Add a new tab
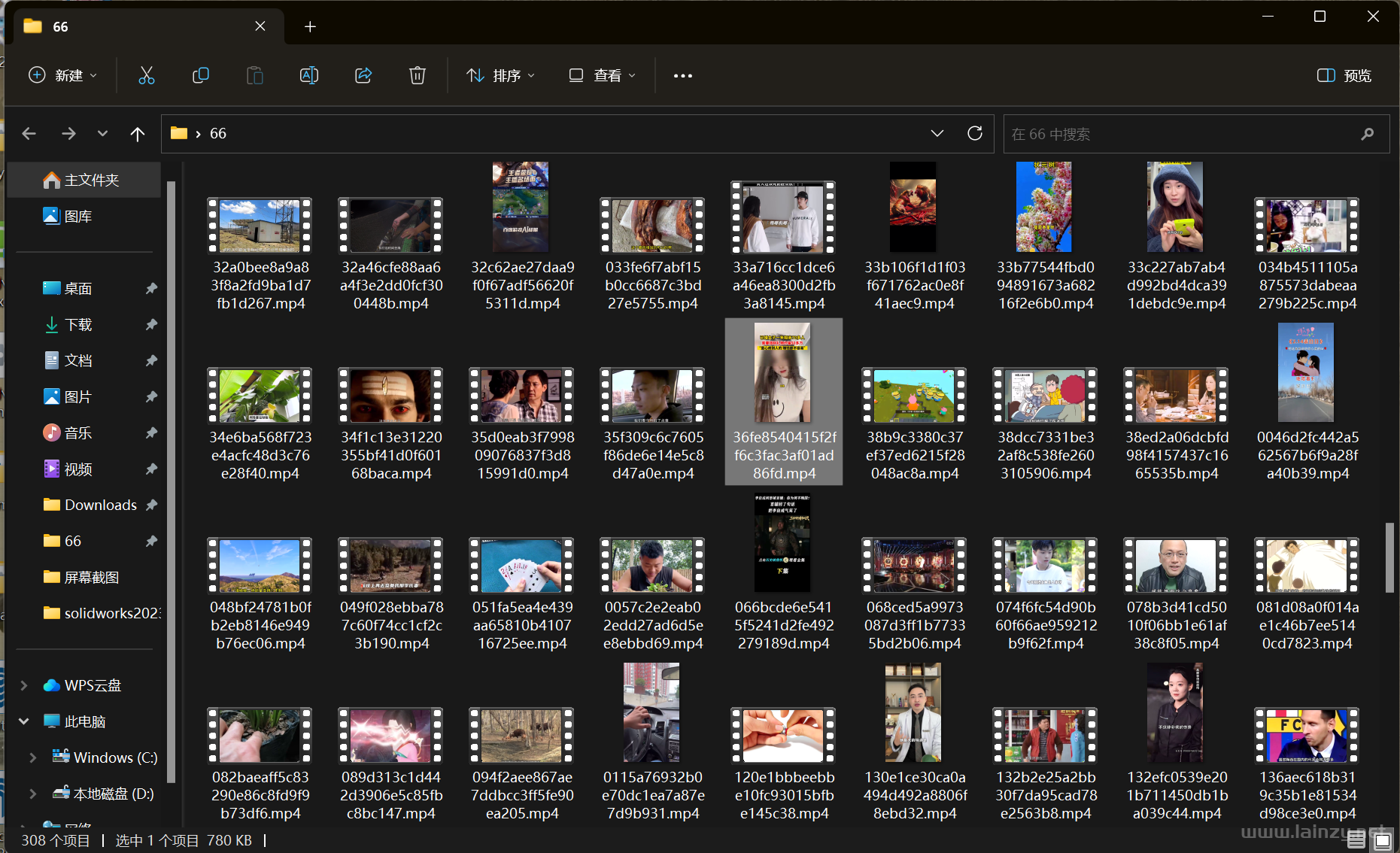 coord(310,26)
